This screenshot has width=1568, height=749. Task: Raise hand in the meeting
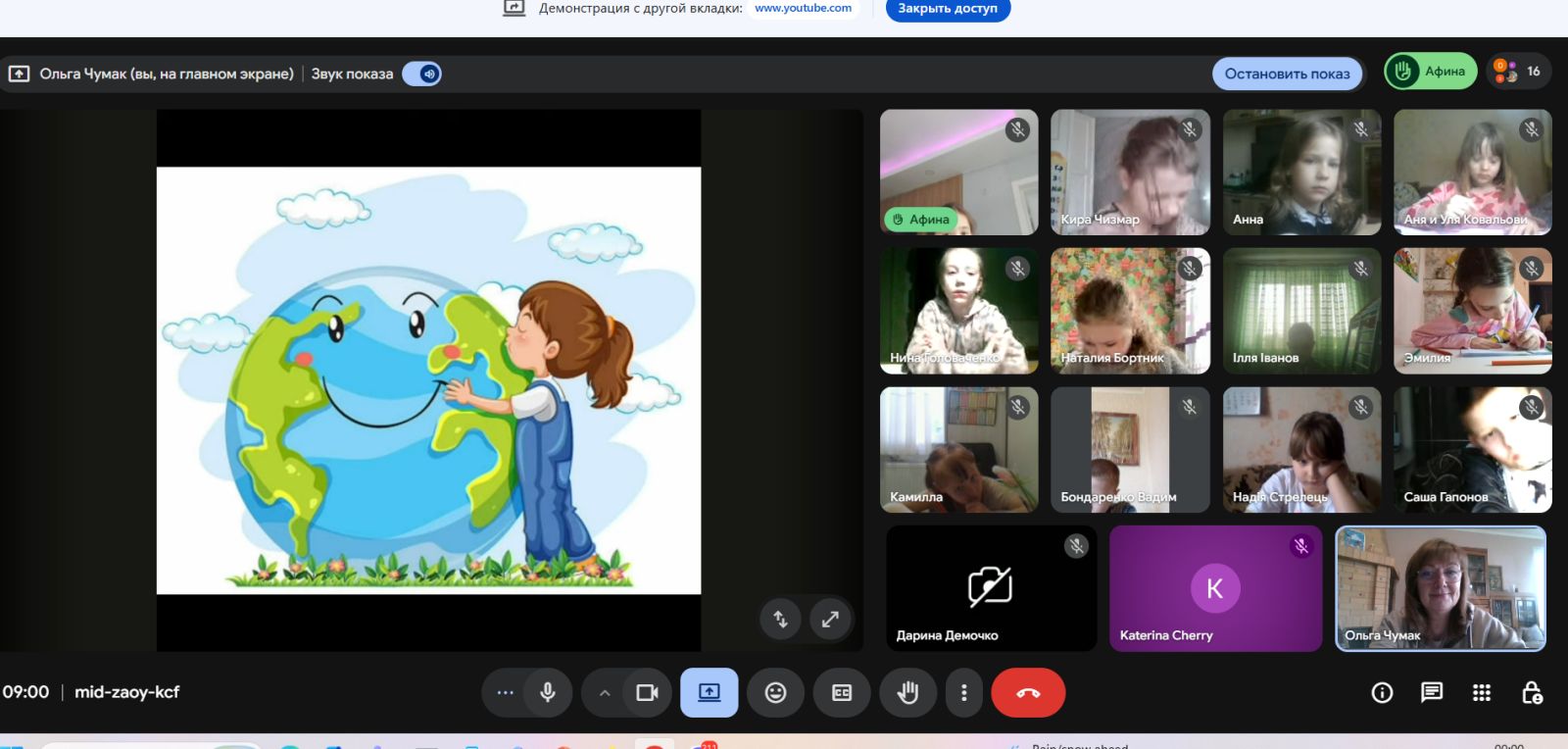908,693
